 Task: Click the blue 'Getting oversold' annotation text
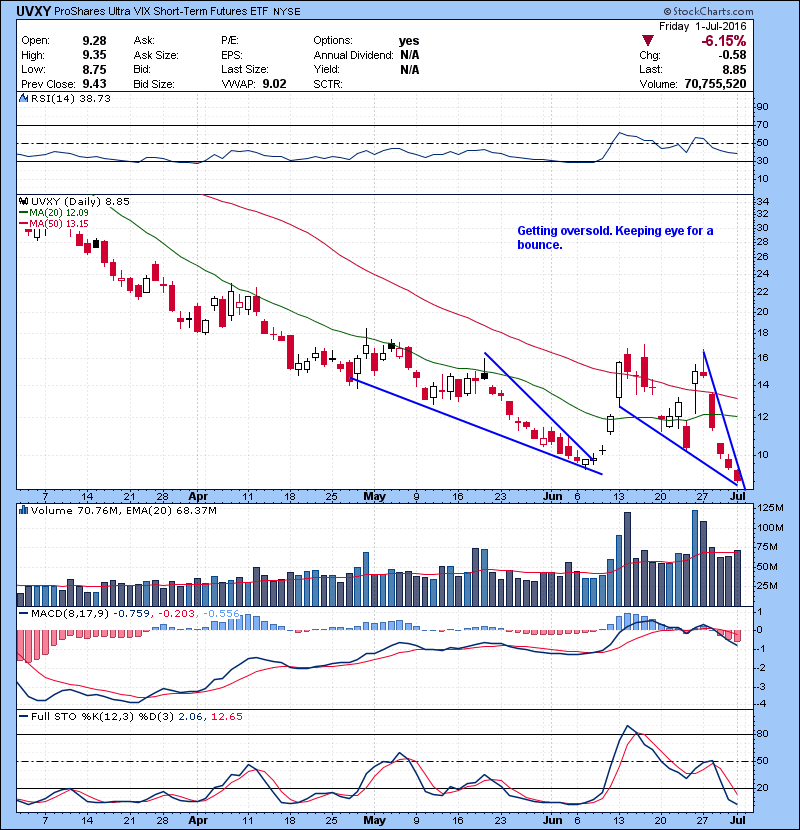[615, 238]
